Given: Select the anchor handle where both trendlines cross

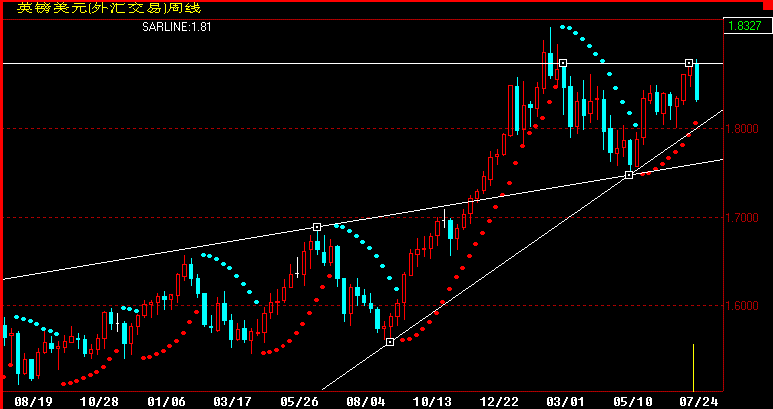Looking at the screenshot, I should coord(629,175).
